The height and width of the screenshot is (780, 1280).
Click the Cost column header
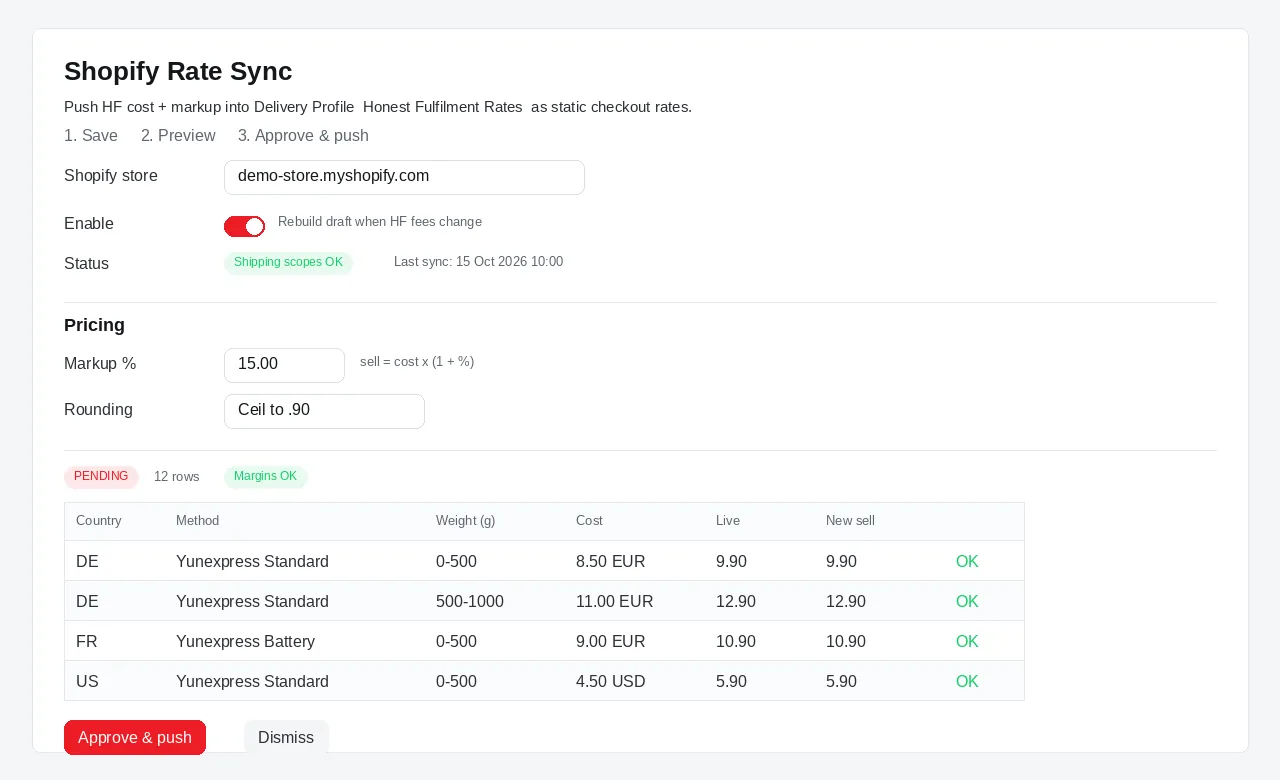(589, 521)
